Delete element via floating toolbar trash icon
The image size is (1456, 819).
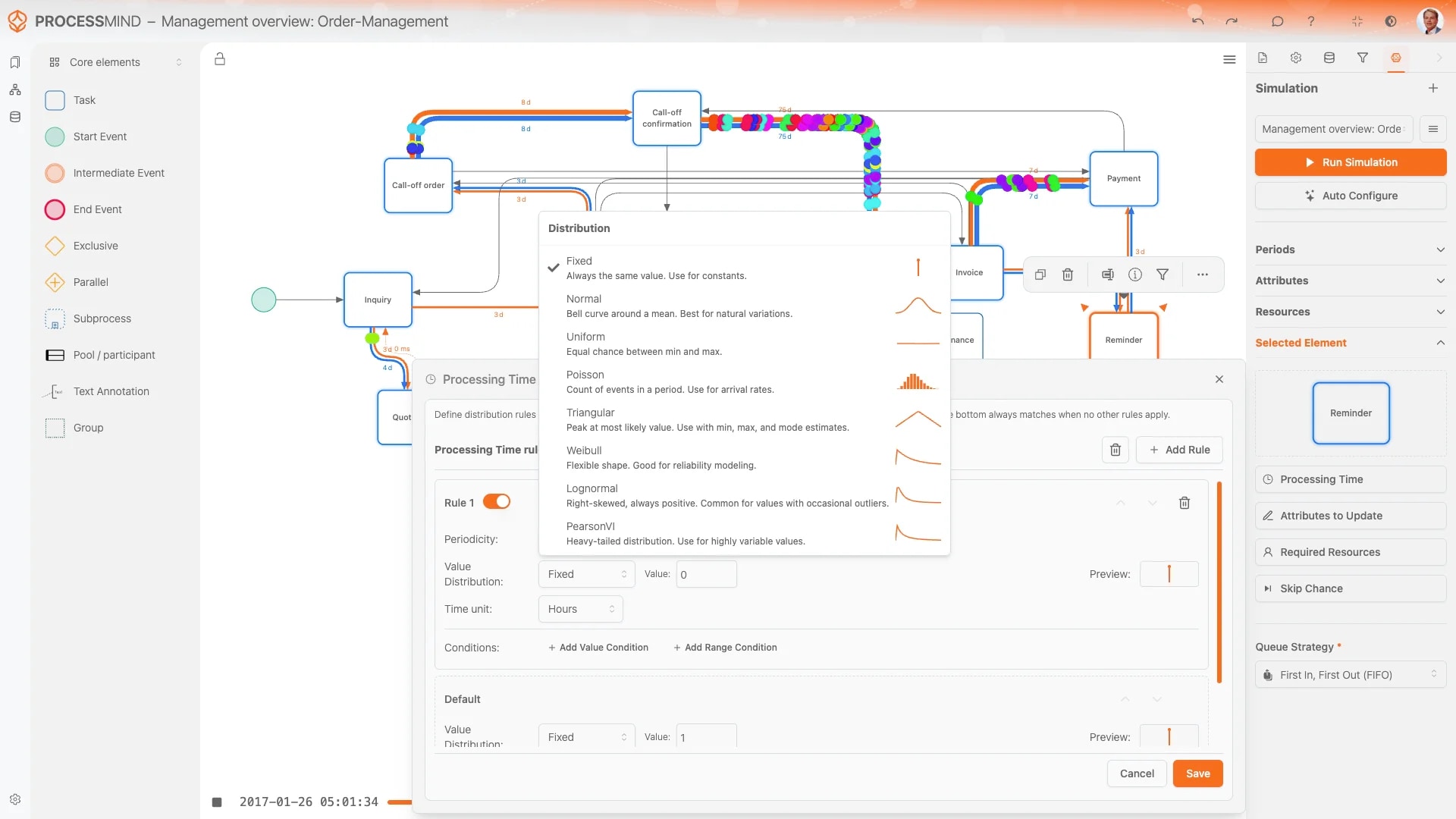coord(1067,275)
